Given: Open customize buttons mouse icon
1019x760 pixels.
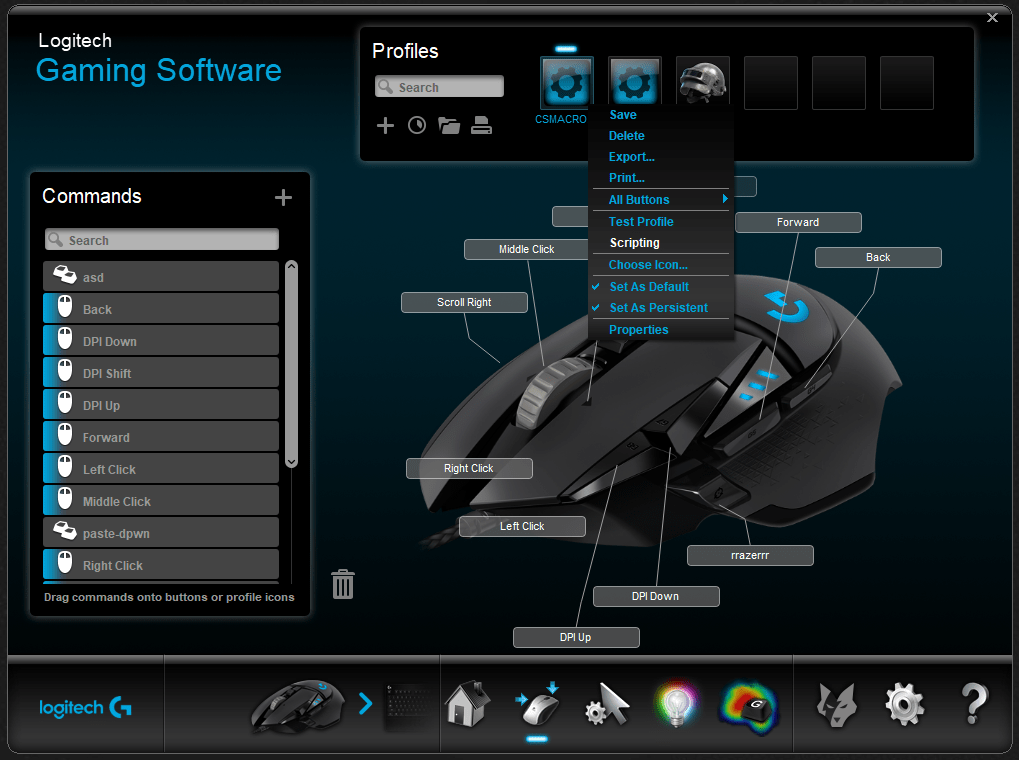Looking at the screenshot, I should click(x=537, y=705).
